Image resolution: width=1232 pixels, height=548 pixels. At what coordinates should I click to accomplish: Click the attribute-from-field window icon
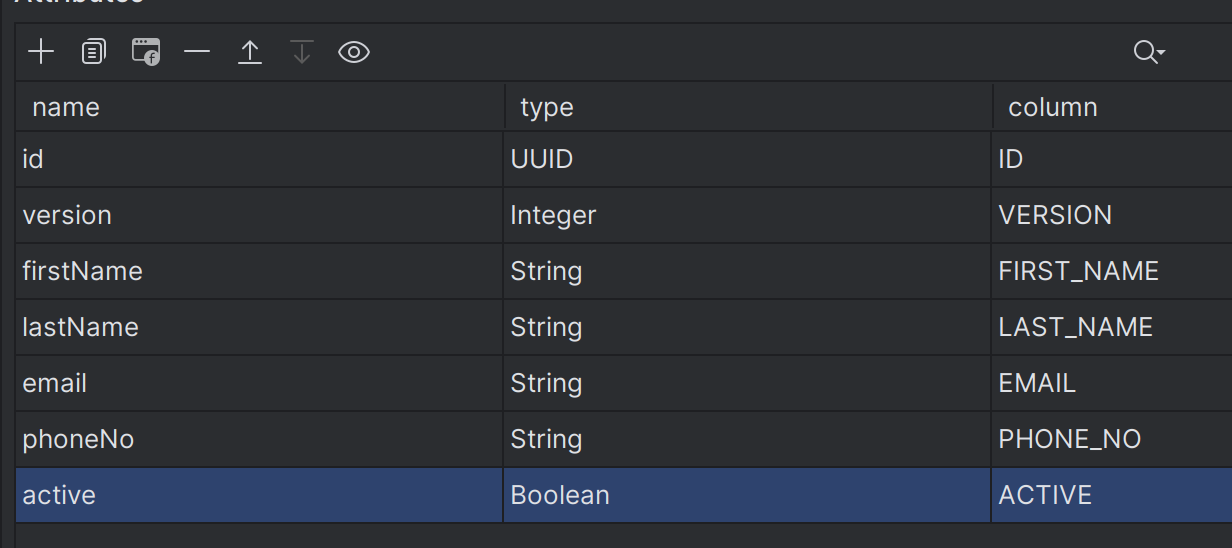pos(146,52)
